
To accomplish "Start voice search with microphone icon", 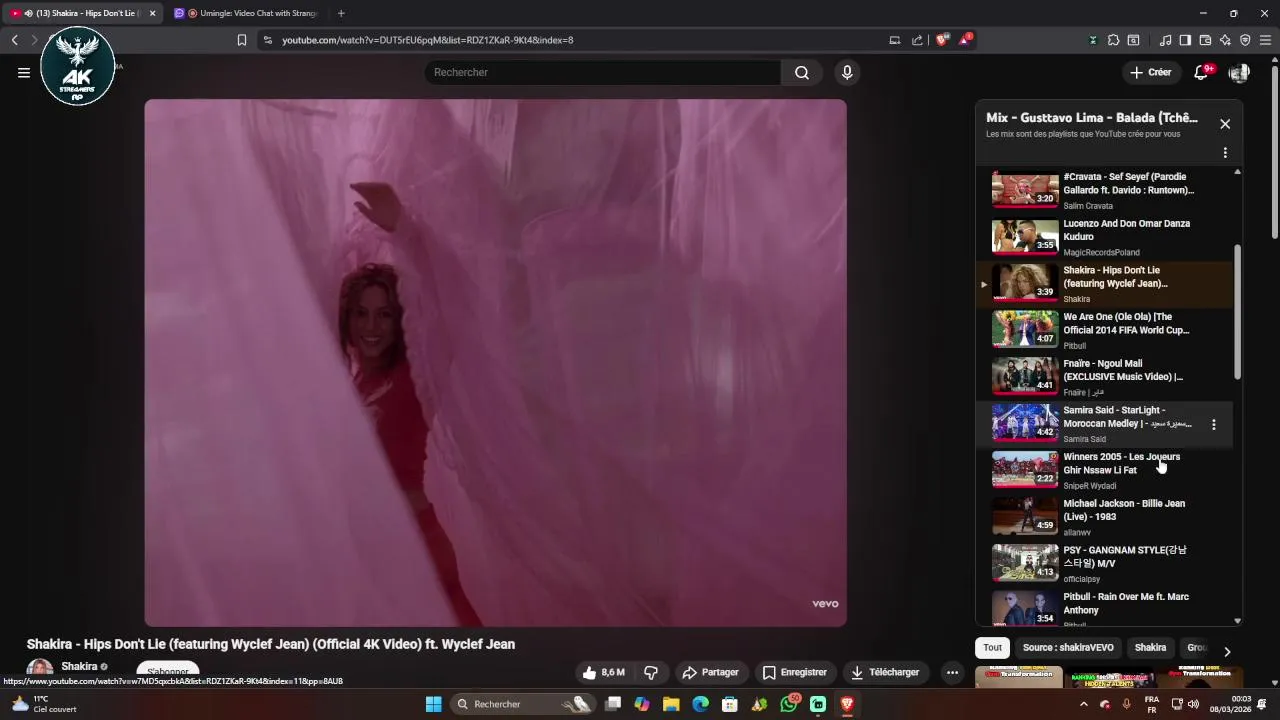I will 847,72.
